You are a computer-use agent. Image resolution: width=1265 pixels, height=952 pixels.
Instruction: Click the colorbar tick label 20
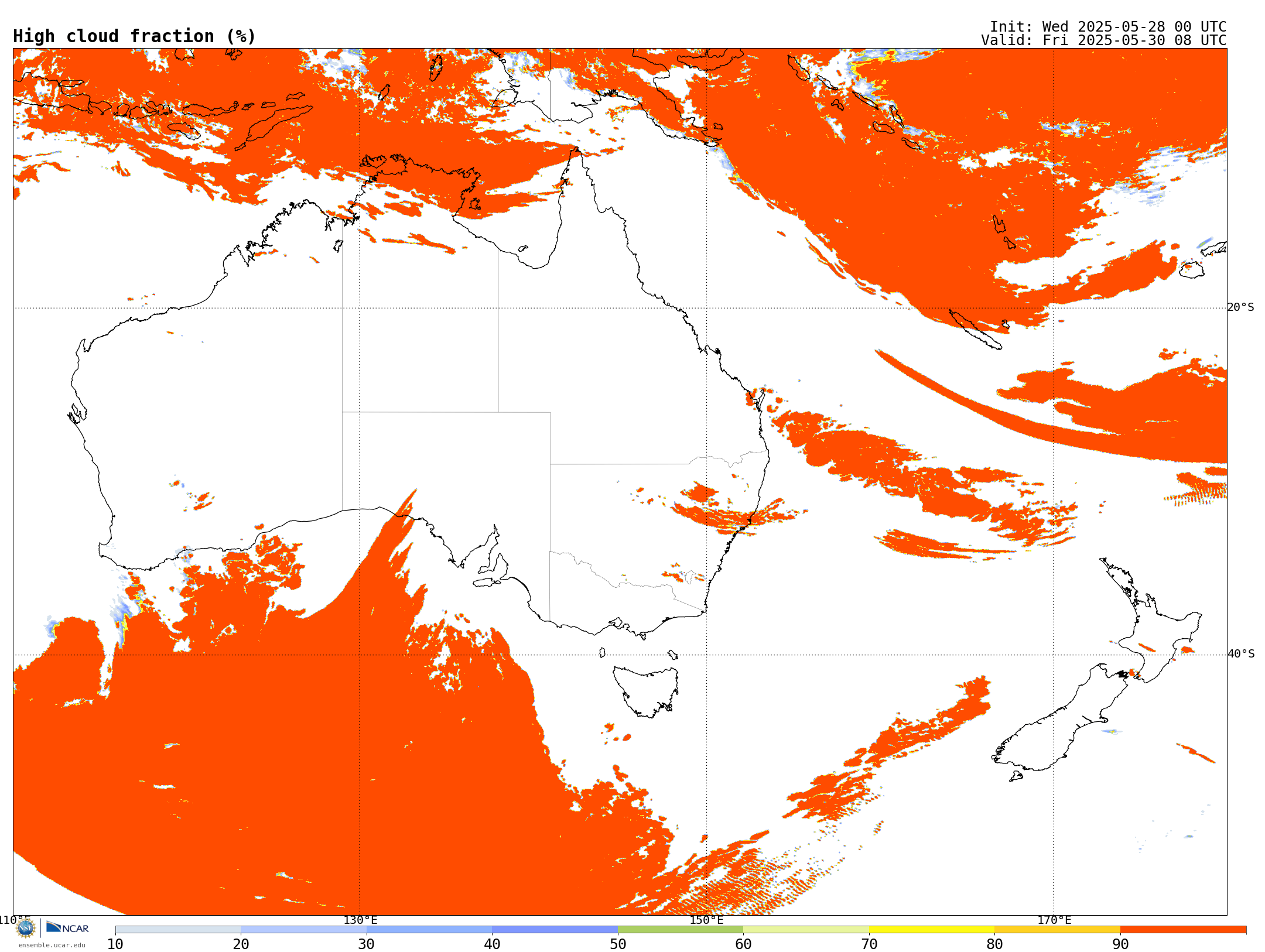coord(241,944)
